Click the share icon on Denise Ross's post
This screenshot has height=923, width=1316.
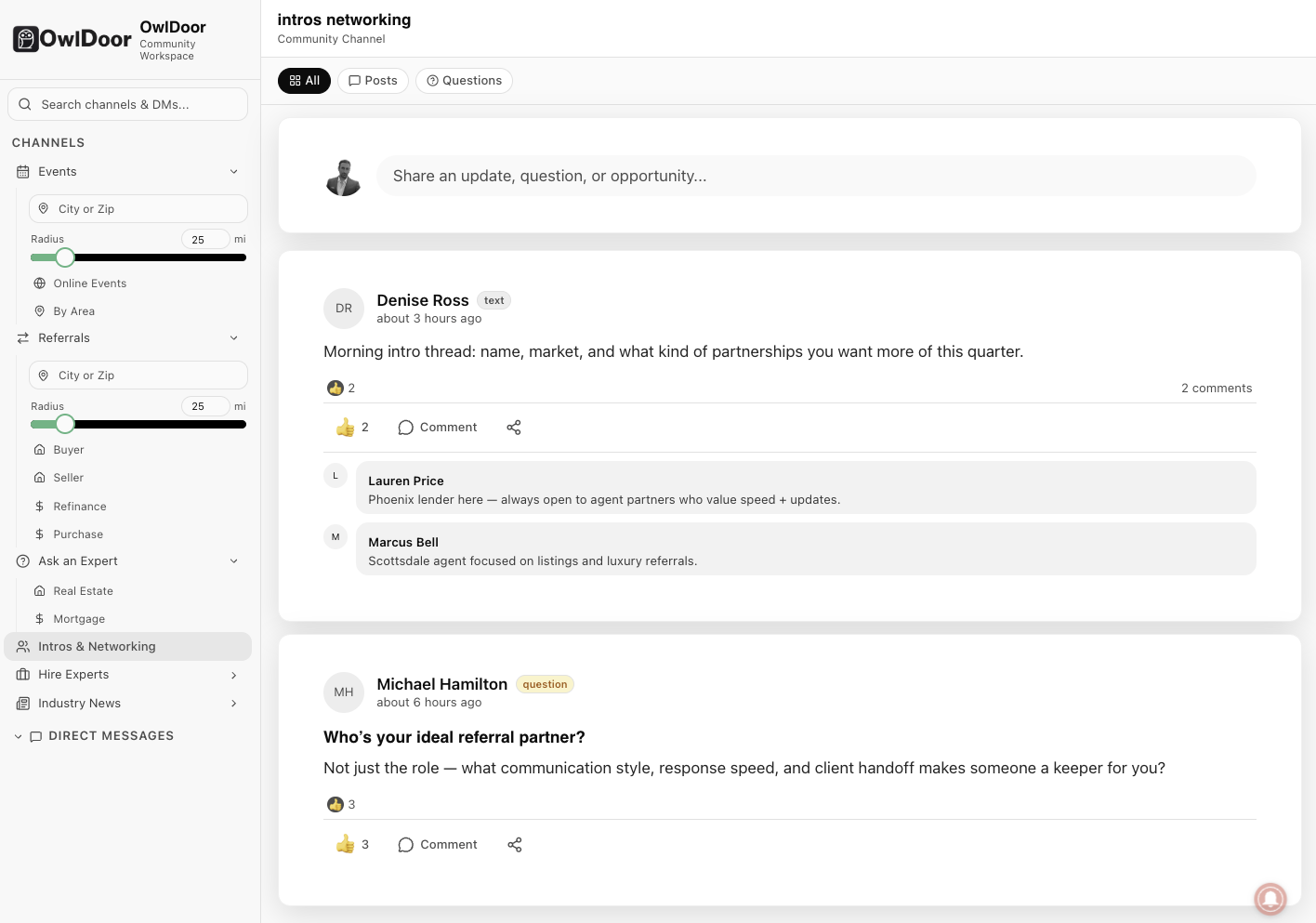coord(514,428)
